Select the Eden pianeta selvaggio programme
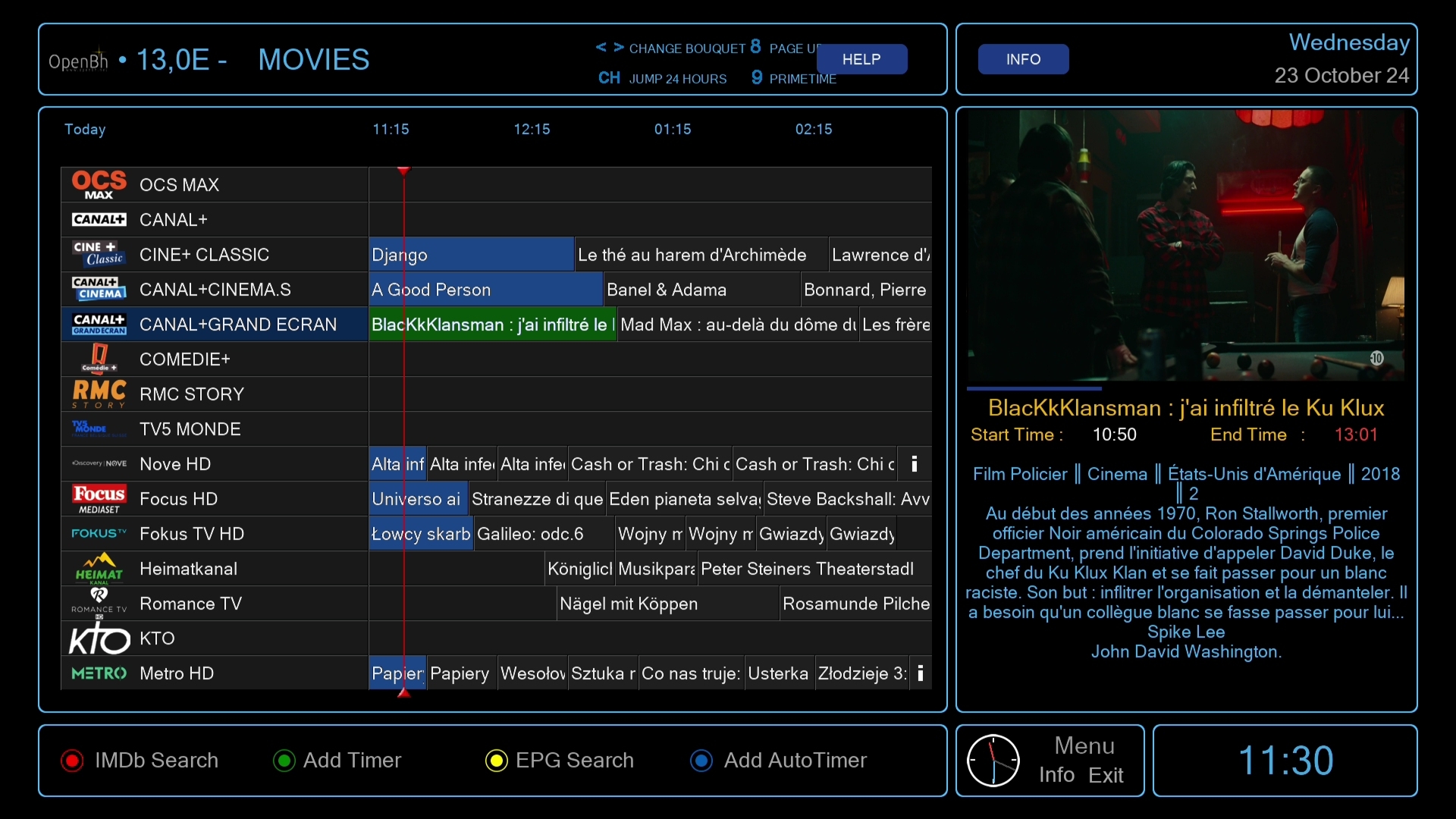This screenshot has height=819, width=1456. tap(685, 499)
